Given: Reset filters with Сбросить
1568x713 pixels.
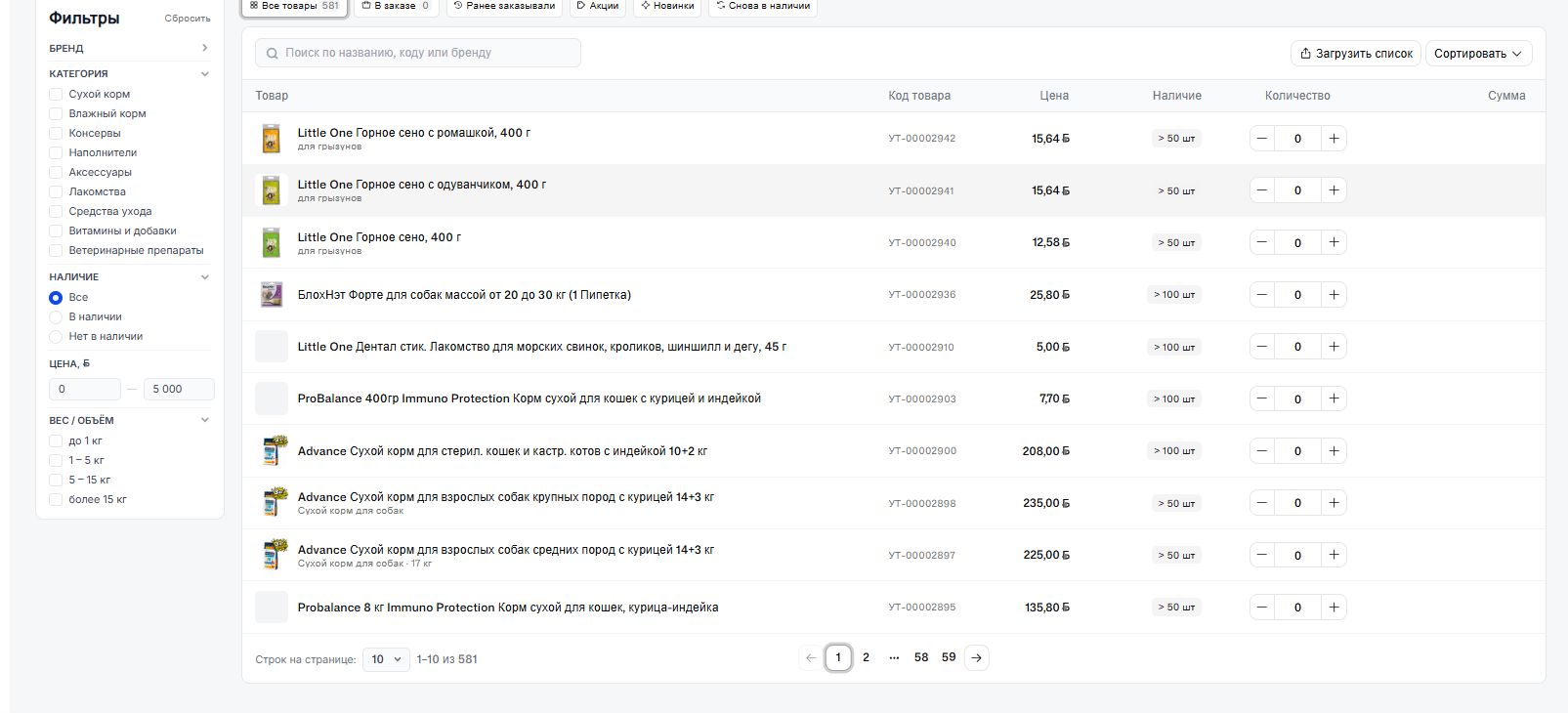Looking at the screenshot, I should pyautogui.click(x=188, y=19).
